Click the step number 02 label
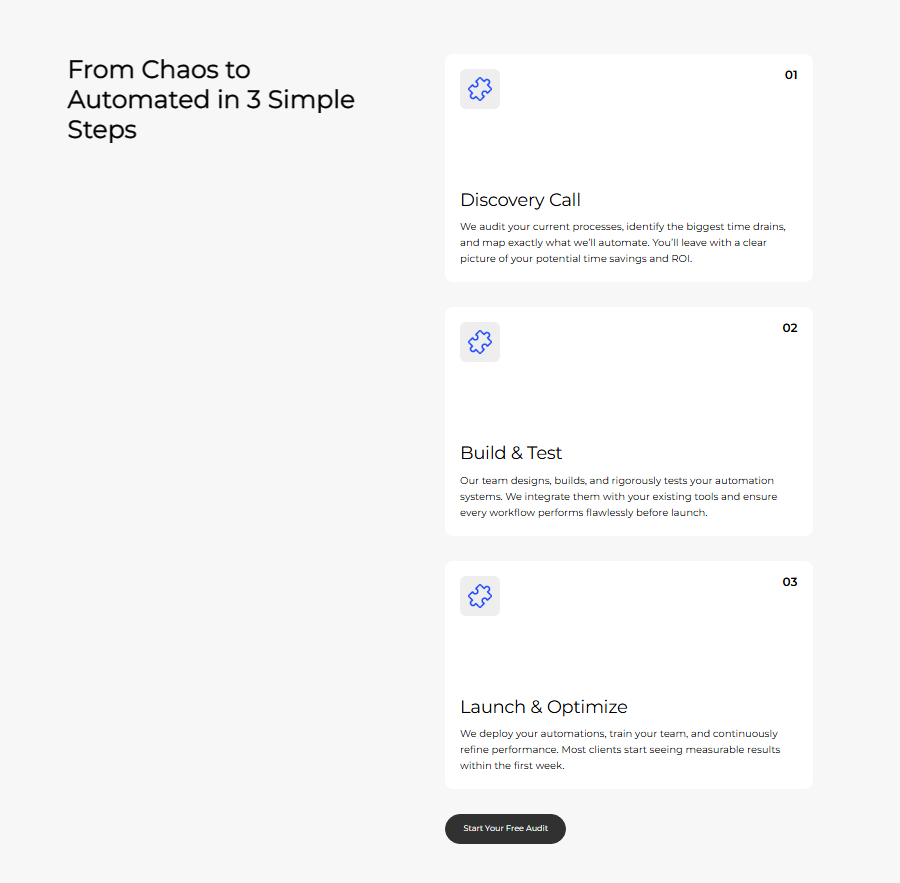Viewport: 900px width, 883px height. click(790, 328)
